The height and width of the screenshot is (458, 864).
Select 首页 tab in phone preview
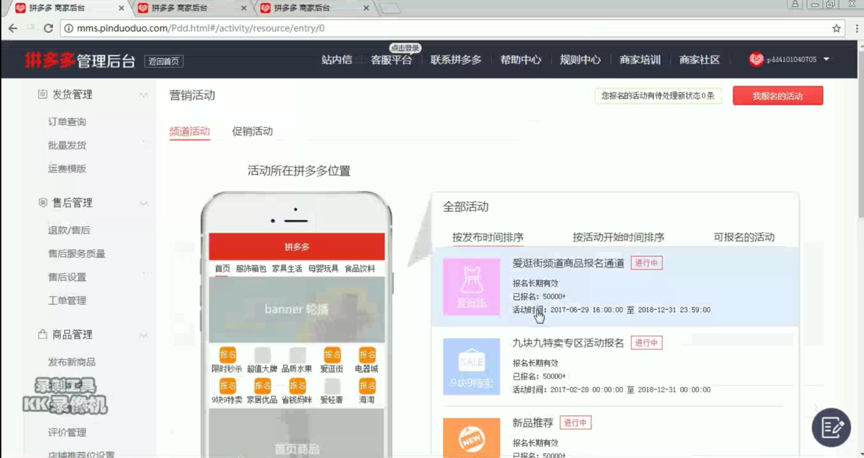[222, 268]
